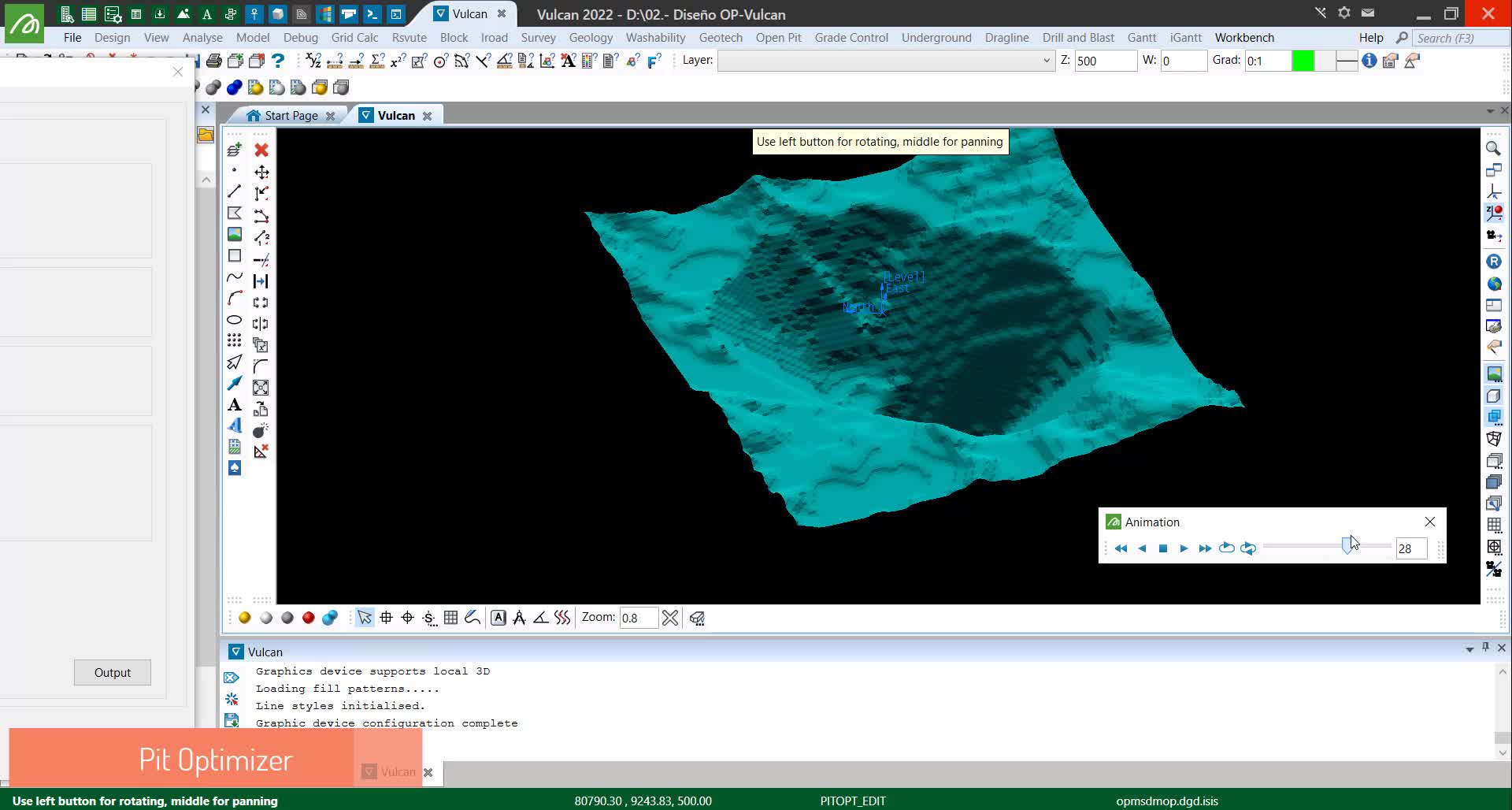Click the blue info icon near Grad field

coord(1369,61)
